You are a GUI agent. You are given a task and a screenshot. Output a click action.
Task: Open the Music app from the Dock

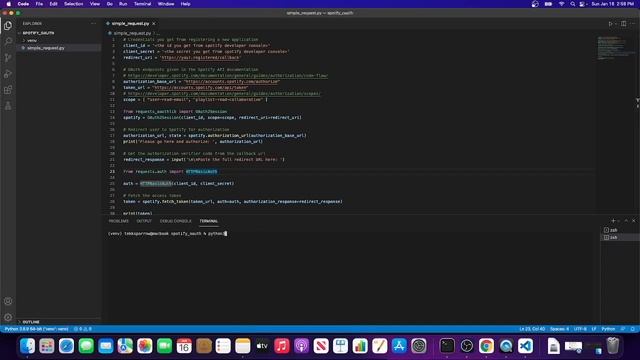[282, 346]
